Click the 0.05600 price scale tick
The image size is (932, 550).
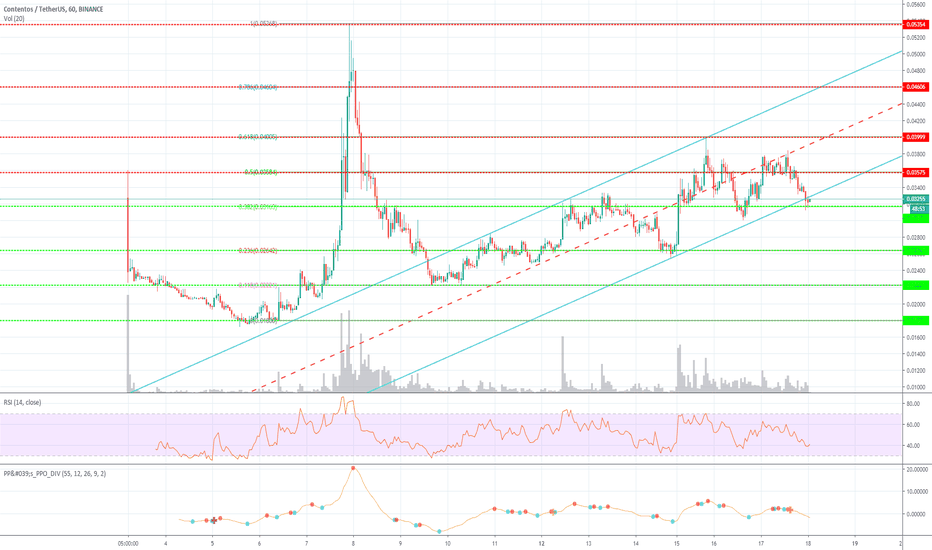click(916, 4)
